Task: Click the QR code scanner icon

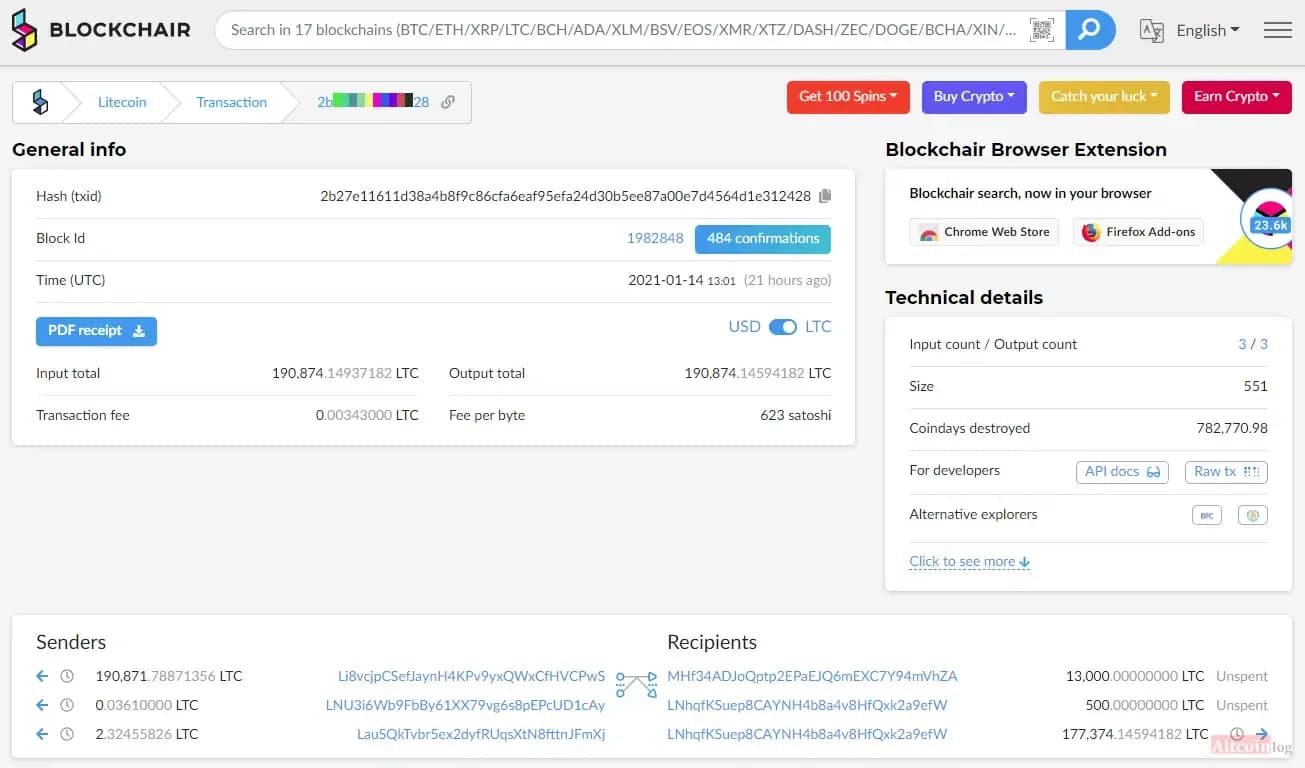Action: pos(1042,30)
